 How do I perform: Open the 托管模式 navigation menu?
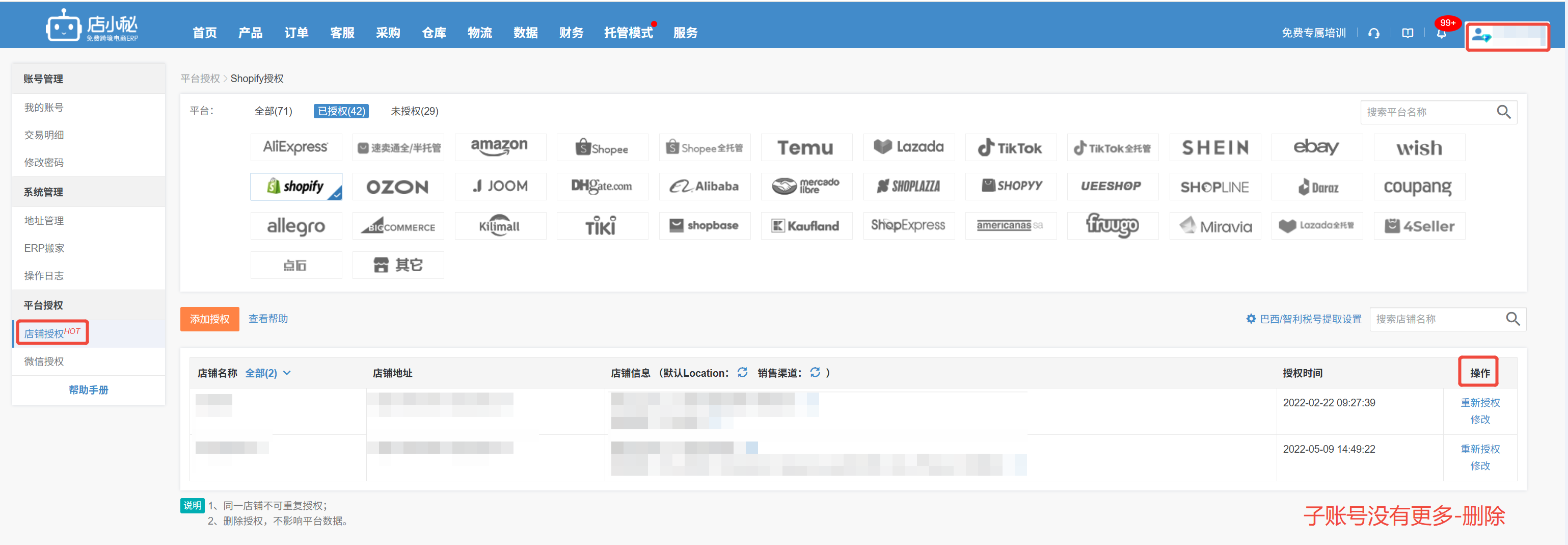tap(628, 33)
